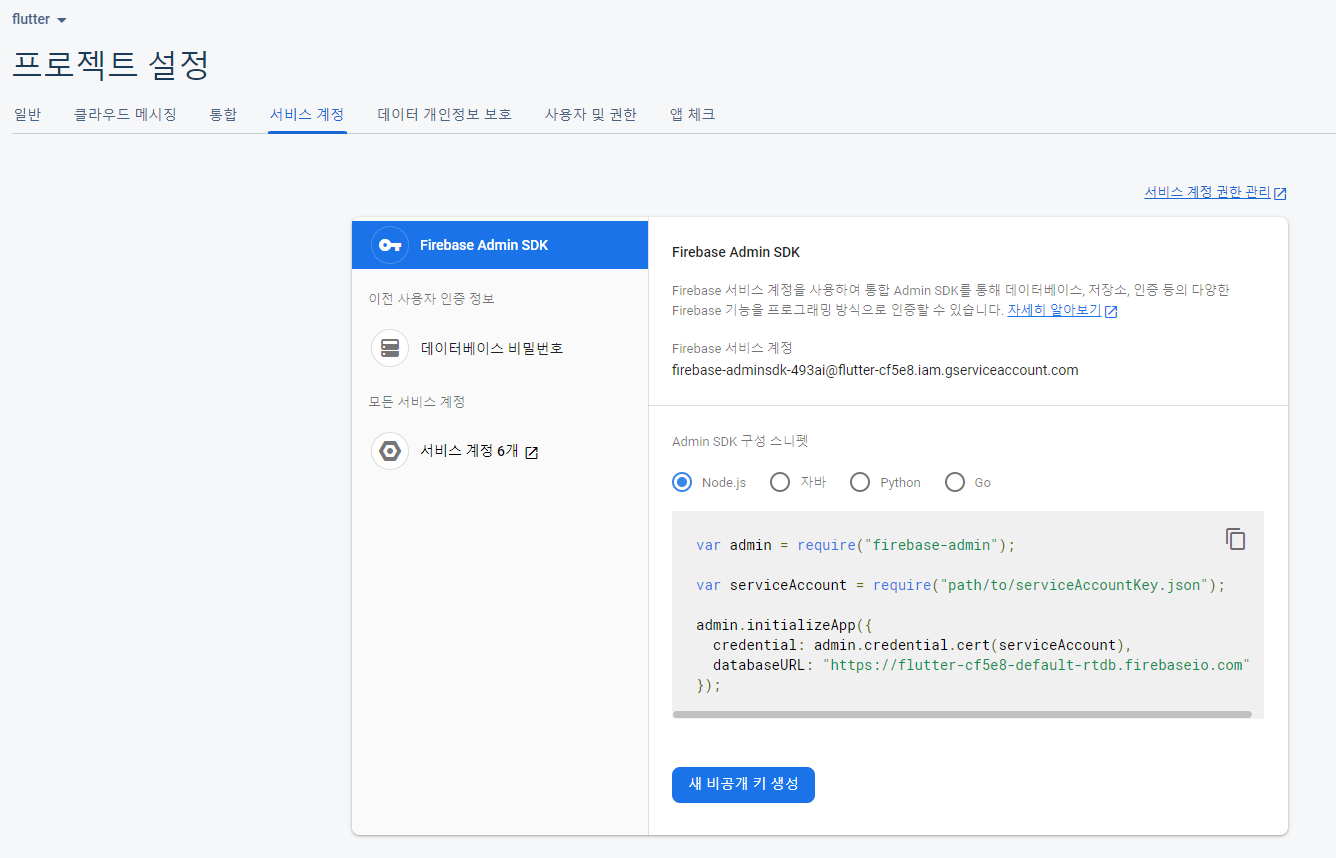Viewport: 1336px width, 858px height.
Task: Switch to the 클라우드 메시징 tab
Action: 125,114
